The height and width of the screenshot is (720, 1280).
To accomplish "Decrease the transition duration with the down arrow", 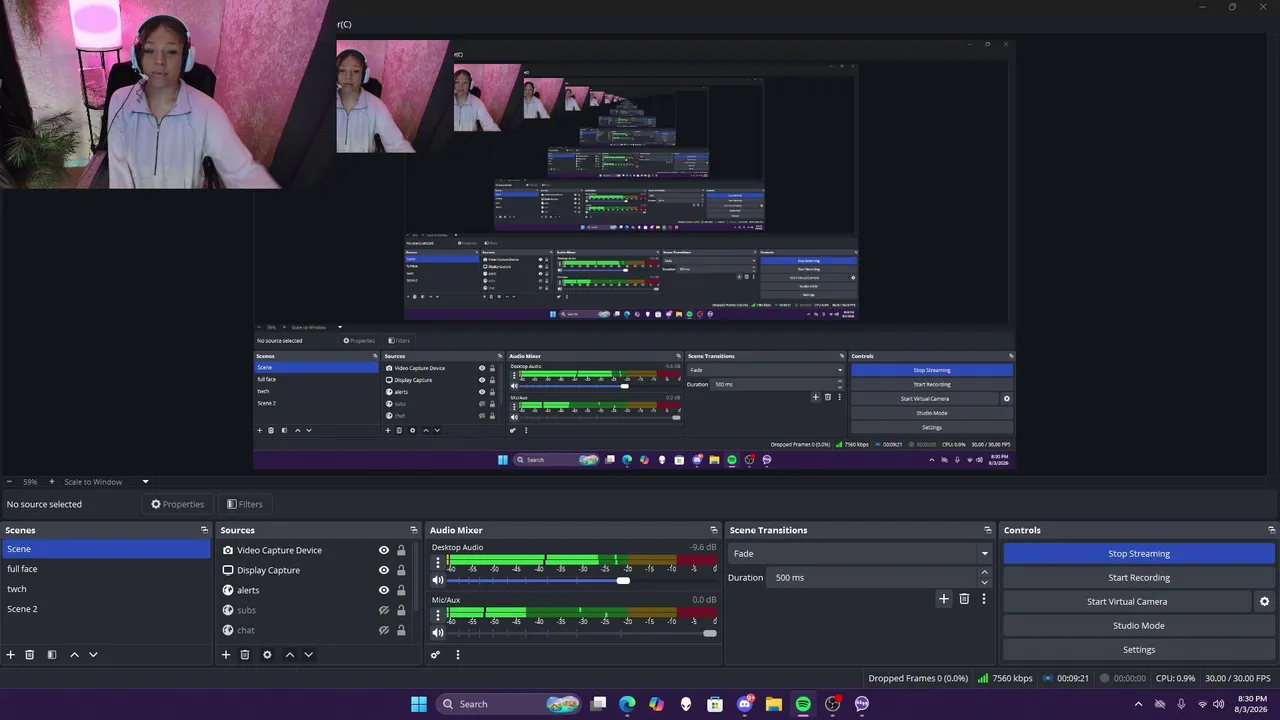I will [x=984, y=582].
